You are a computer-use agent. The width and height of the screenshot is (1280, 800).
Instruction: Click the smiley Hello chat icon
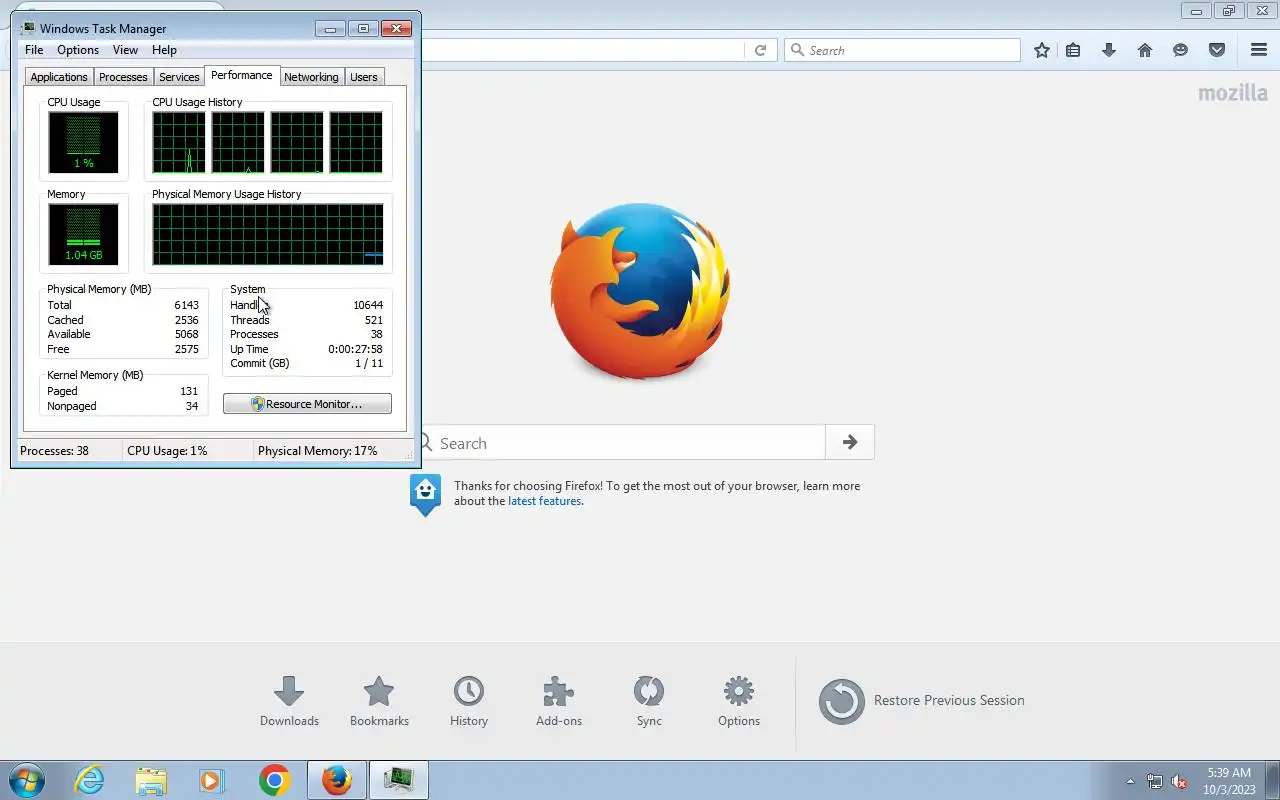[x=1181, y=50]
